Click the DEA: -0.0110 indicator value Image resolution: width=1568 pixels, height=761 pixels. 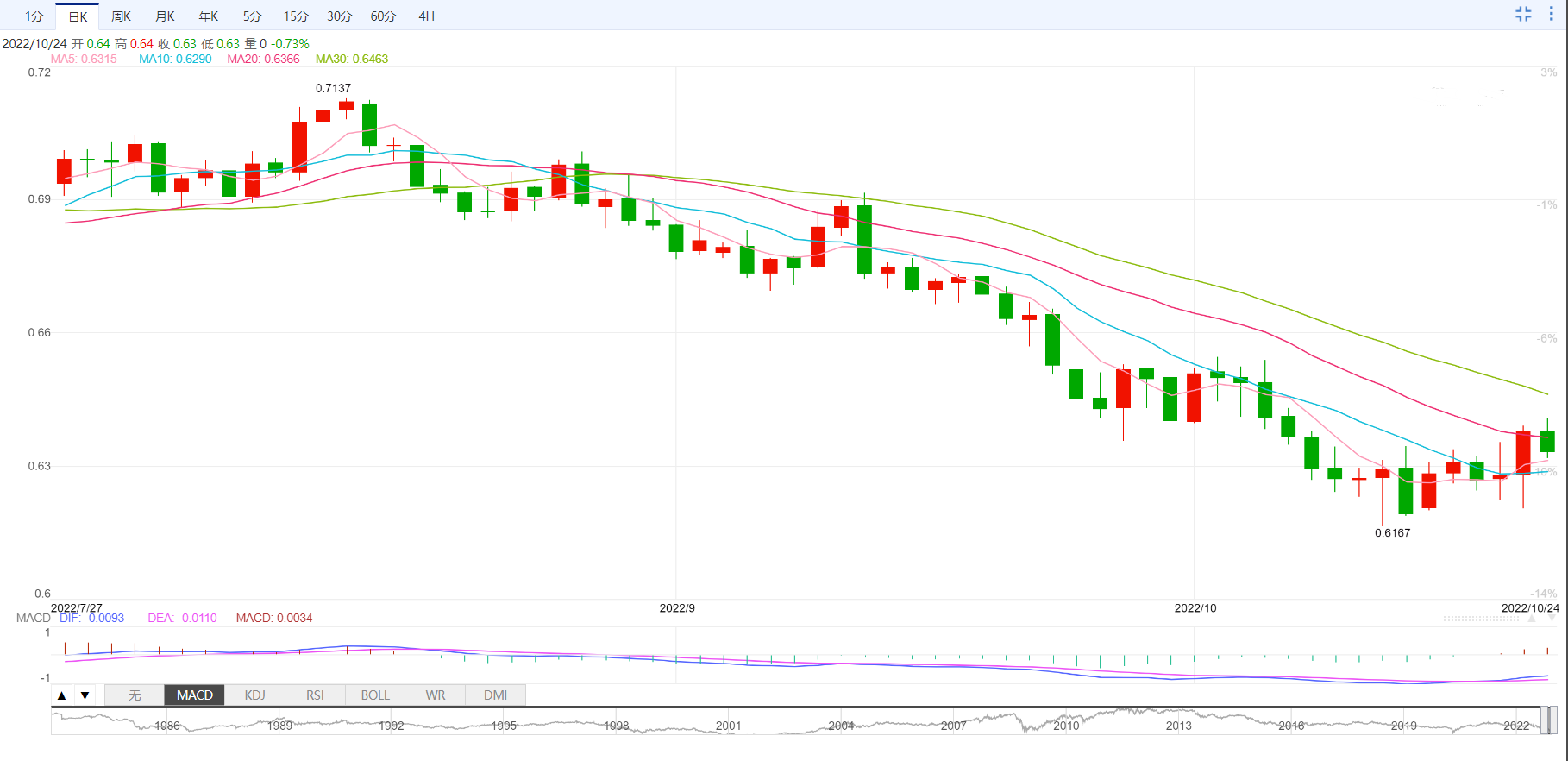pos(182,618)
